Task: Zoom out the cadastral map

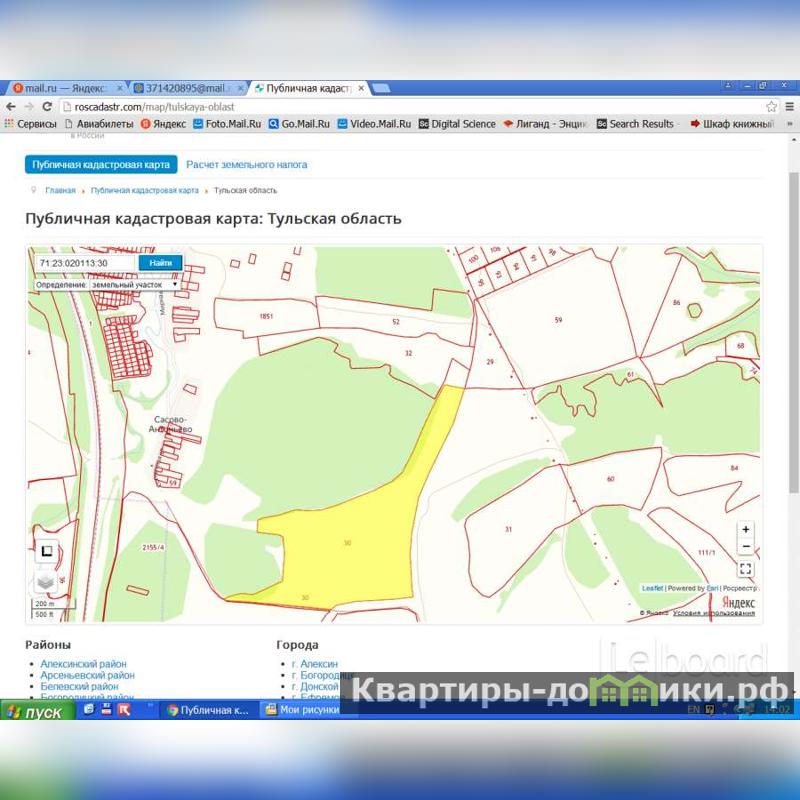Action: click(x=746, y=547)
